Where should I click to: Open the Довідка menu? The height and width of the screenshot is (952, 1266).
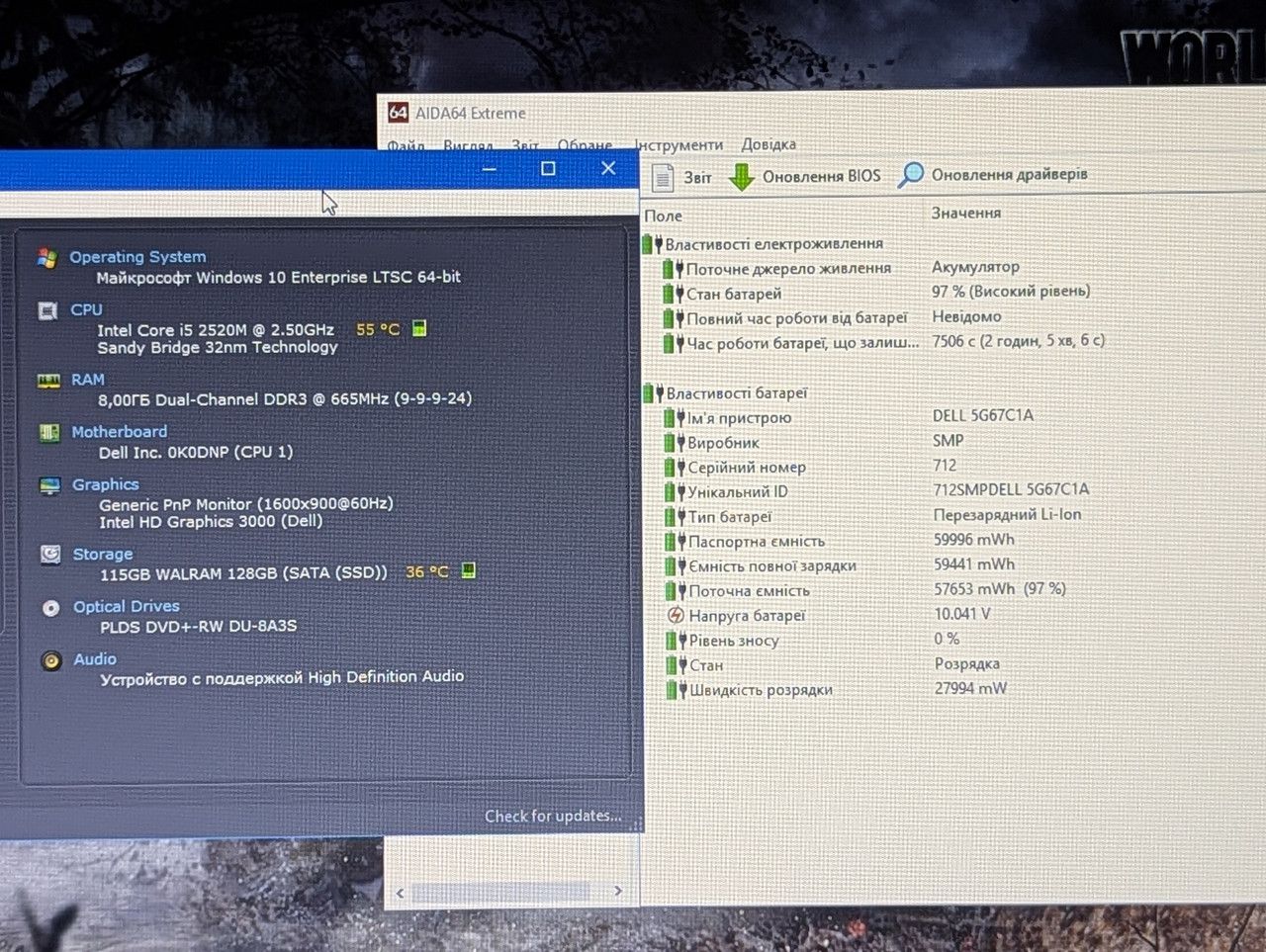pyautogui.click(x=769, y=144)
